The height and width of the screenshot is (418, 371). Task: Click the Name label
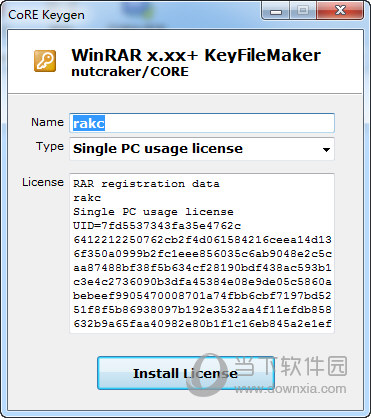[47, 122]
